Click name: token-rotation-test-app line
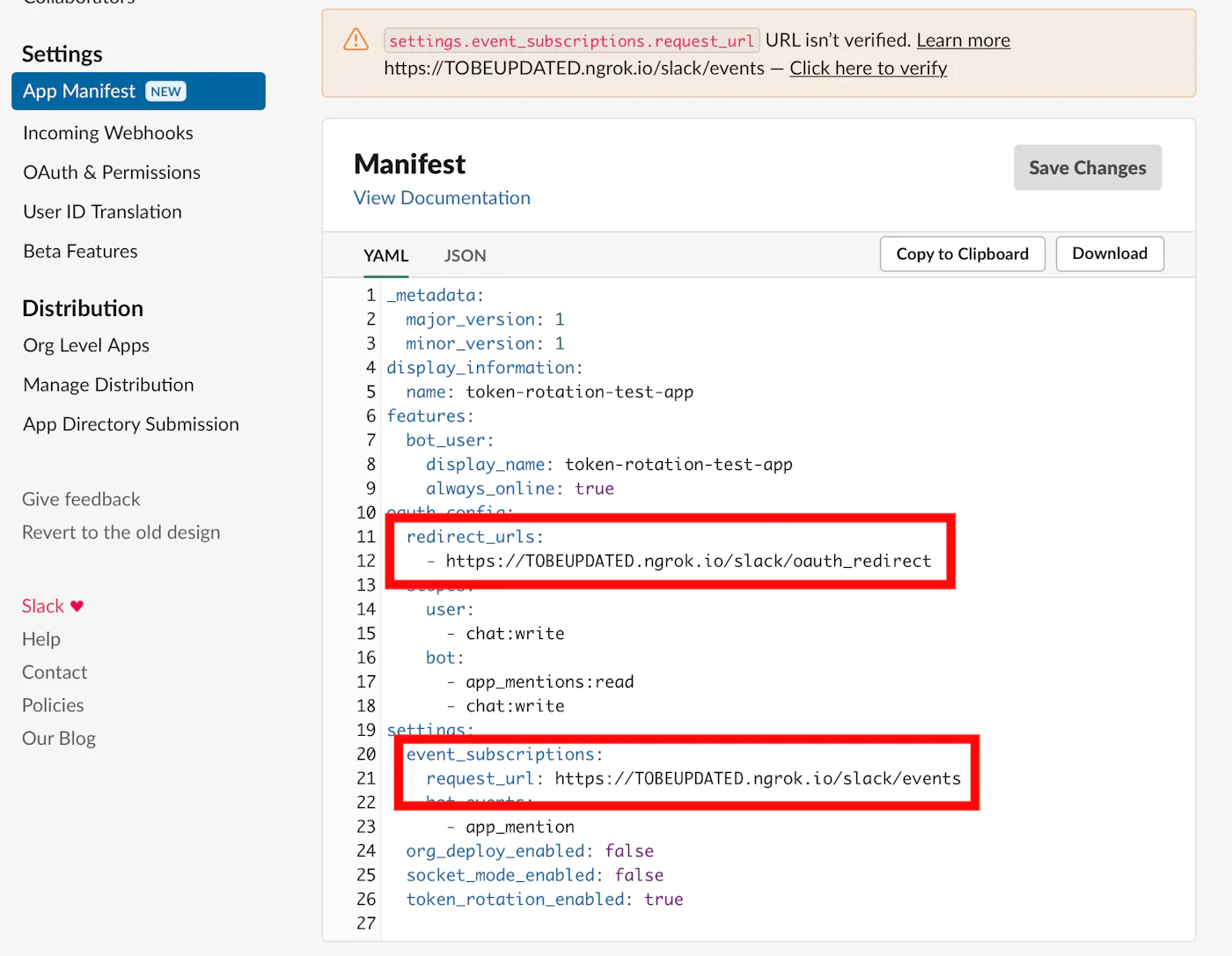This screenshot has height=956, width=1232. (550, 392)
